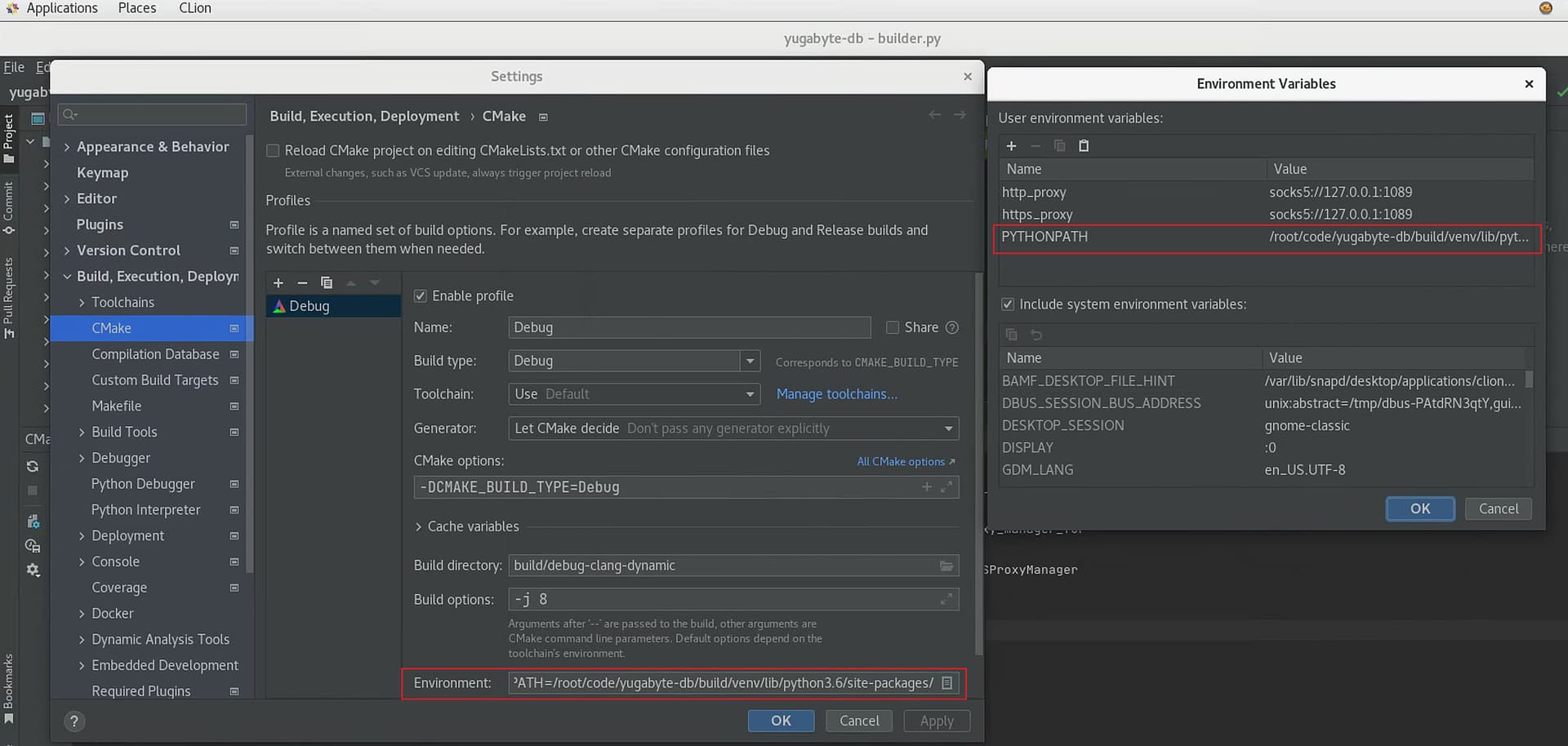Image resolution: width=1568 pixels, height=746 pixels.
Task: Add a new CMake profile
Action: (x=278, y=282)
